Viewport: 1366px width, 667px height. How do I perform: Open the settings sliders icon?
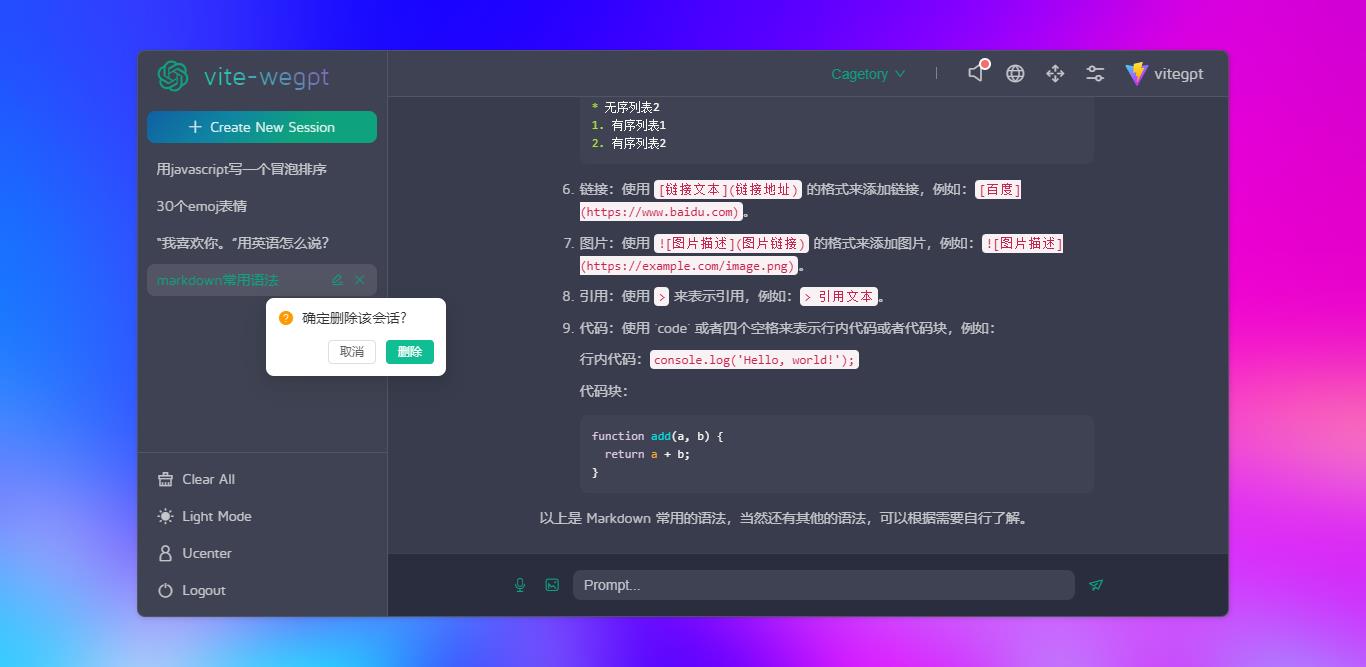click(x=1095, y=72)
